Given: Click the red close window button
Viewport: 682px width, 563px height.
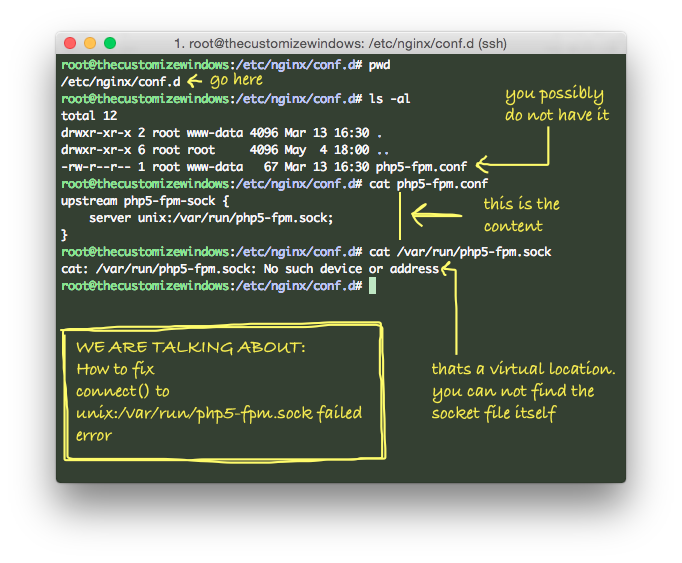Looking at the screenshot, I should tap(70, 43).
